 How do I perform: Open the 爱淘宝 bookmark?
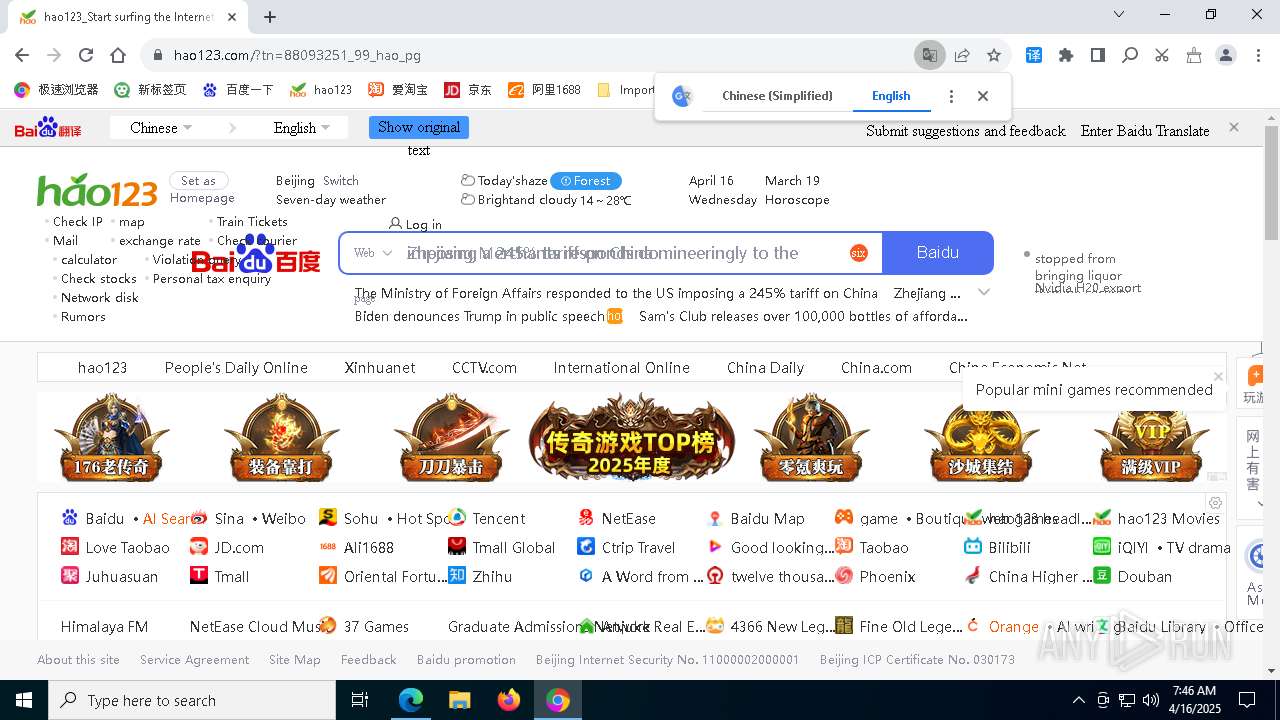pos(399,90)
